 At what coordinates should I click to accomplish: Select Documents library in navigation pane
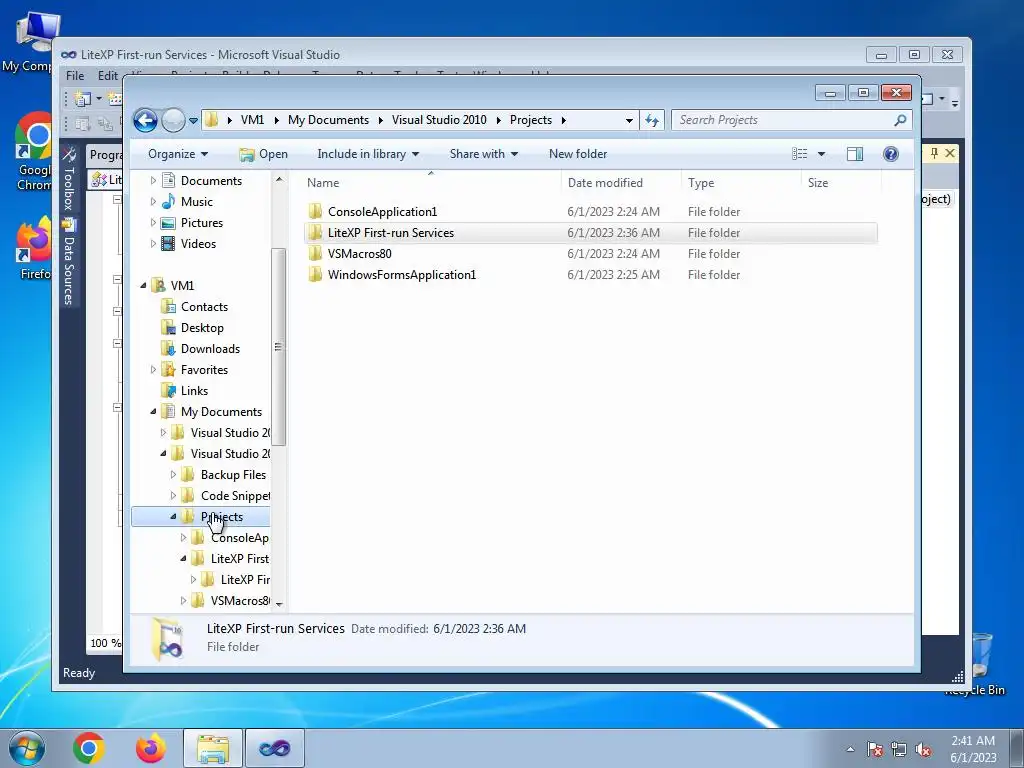pos(211,181)
